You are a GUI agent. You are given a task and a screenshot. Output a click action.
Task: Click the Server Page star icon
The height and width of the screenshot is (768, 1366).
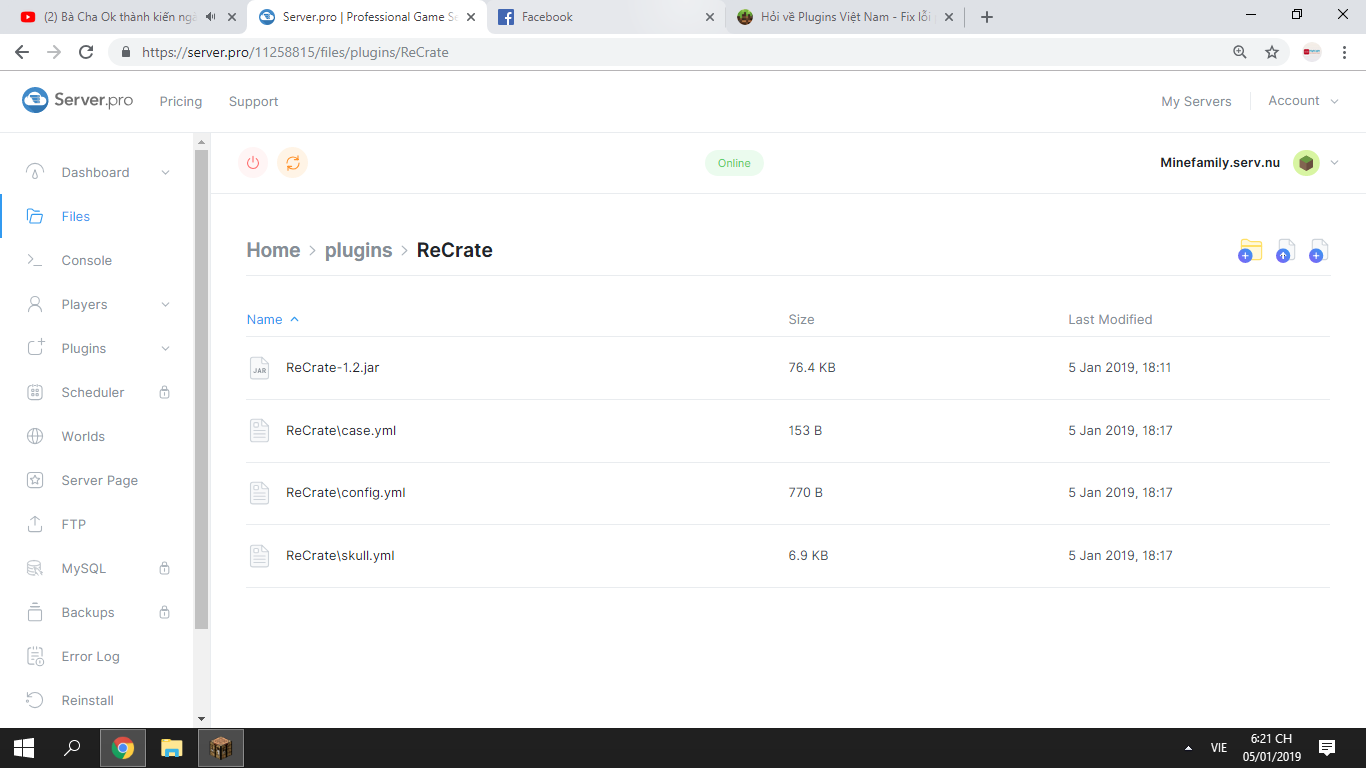[35, 480]
